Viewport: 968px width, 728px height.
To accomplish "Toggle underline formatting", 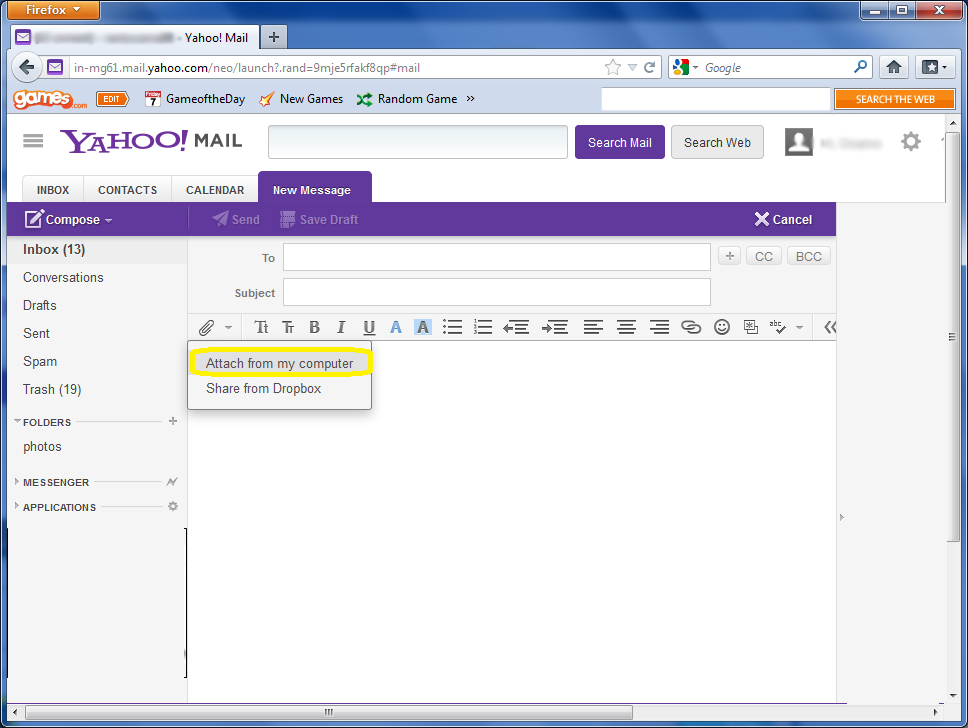I will click(x=369, y=327).
